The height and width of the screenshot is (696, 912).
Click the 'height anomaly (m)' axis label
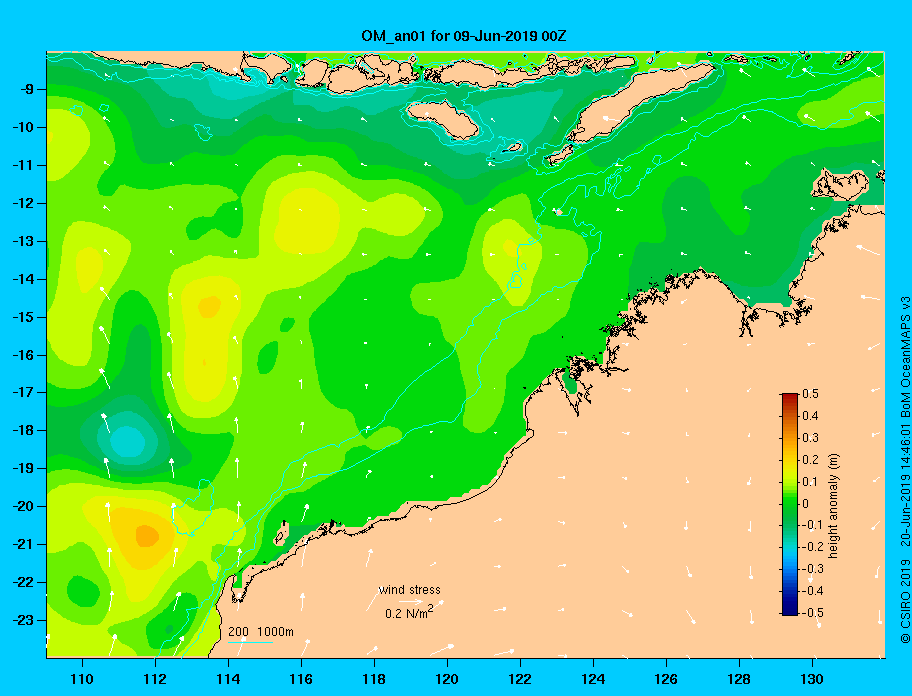pyautogui.click(x=833, y=506)
